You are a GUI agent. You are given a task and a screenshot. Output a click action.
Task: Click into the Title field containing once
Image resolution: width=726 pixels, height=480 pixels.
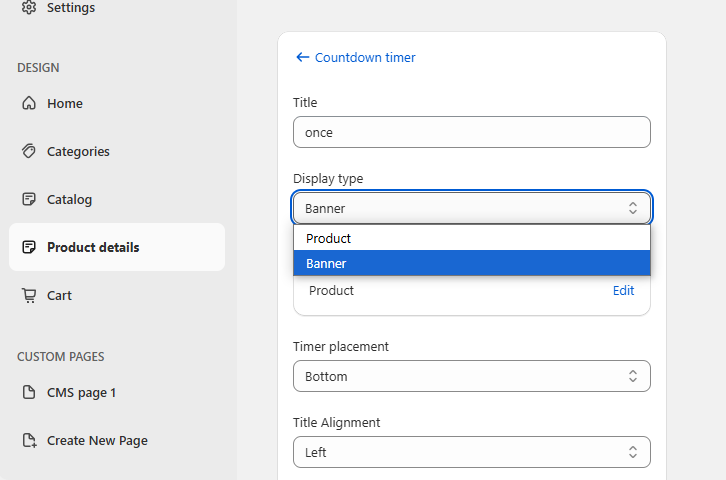[x=472, y=132]
